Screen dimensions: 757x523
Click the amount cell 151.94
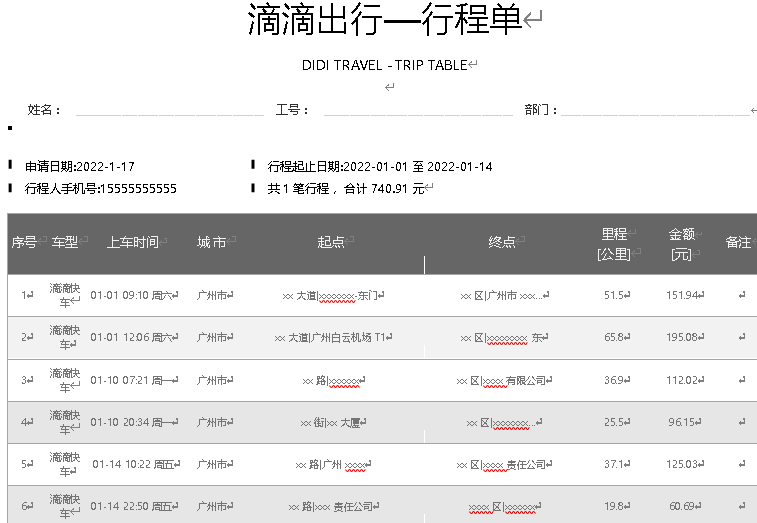point(682,295)
